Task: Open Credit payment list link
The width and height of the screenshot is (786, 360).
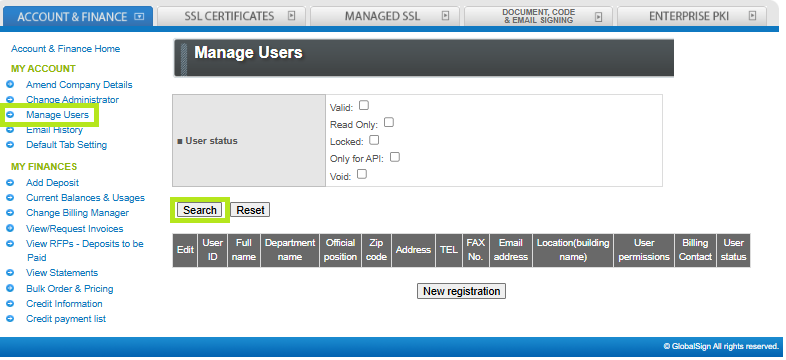Action: (66, 319)
